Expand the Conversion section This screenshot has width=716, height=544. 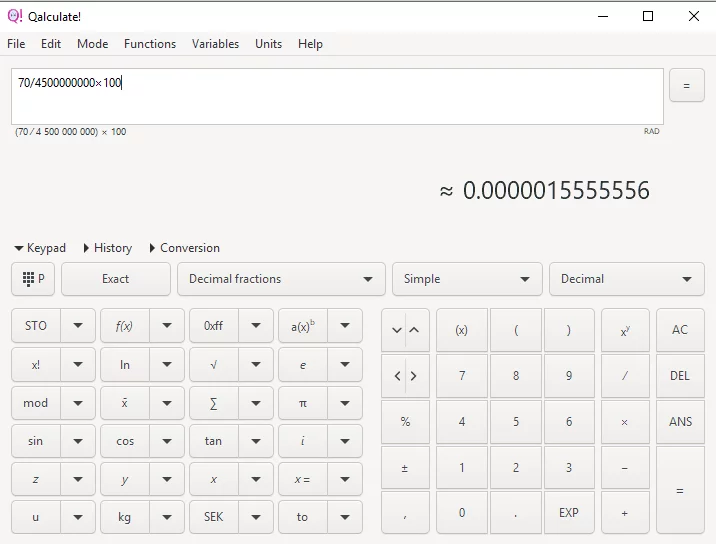[x=184, y=248]
